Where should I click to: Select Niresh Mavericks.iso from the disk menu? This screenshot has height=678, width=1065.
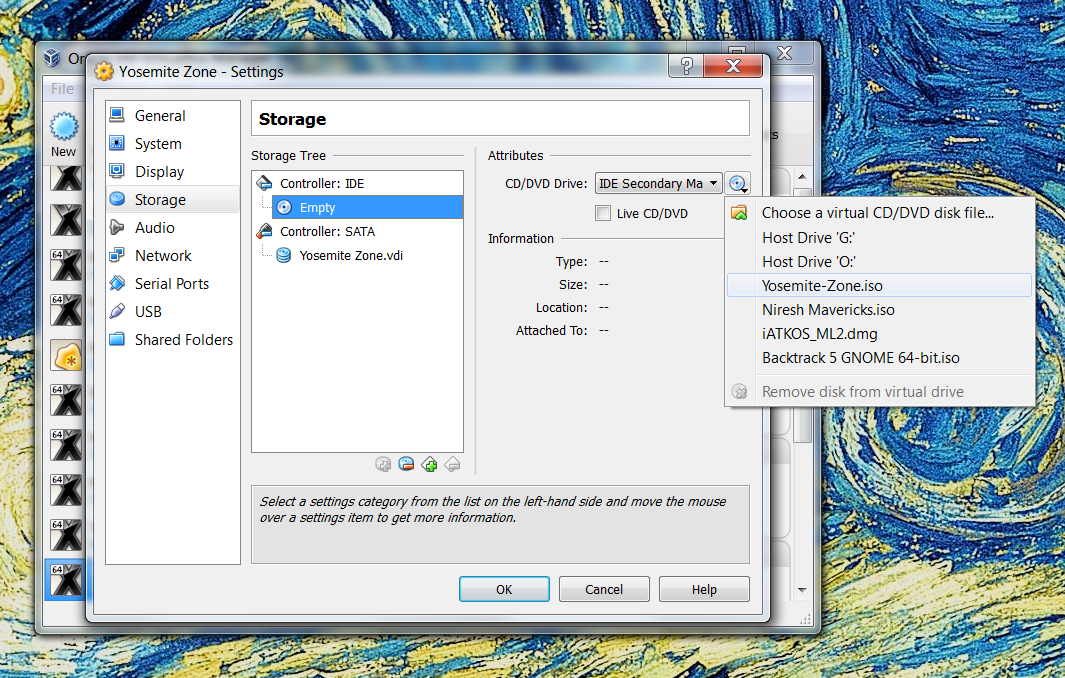pyautogui.click(x=880, y=310)
